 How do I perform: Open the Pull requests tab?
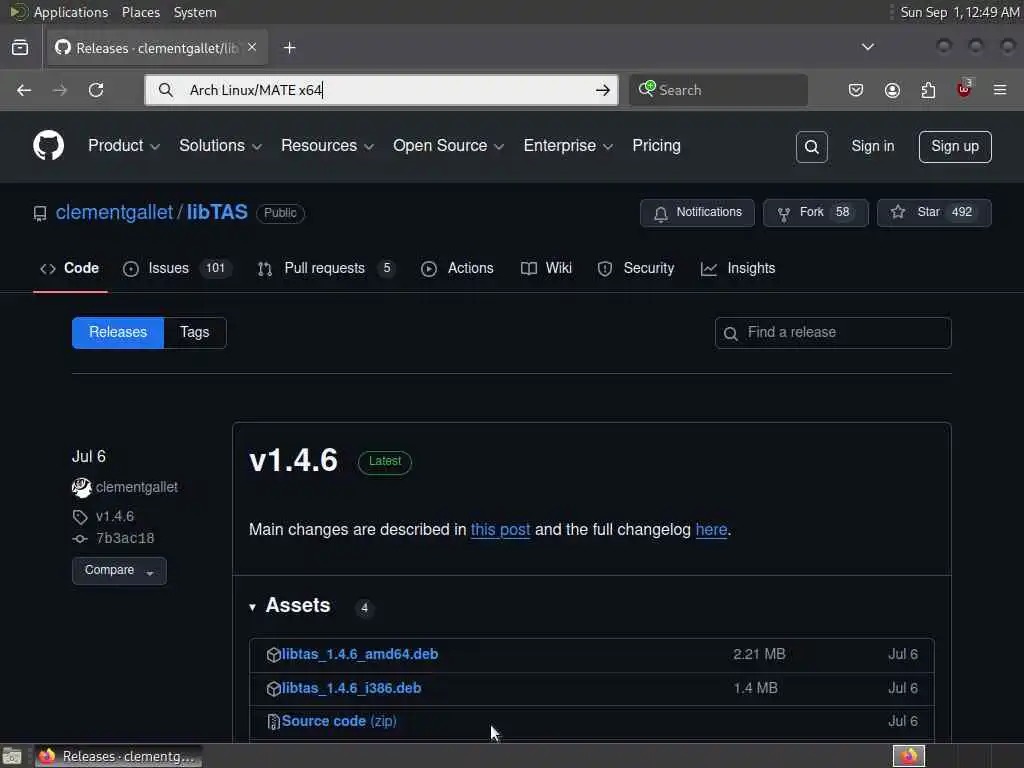coord(327,268)
